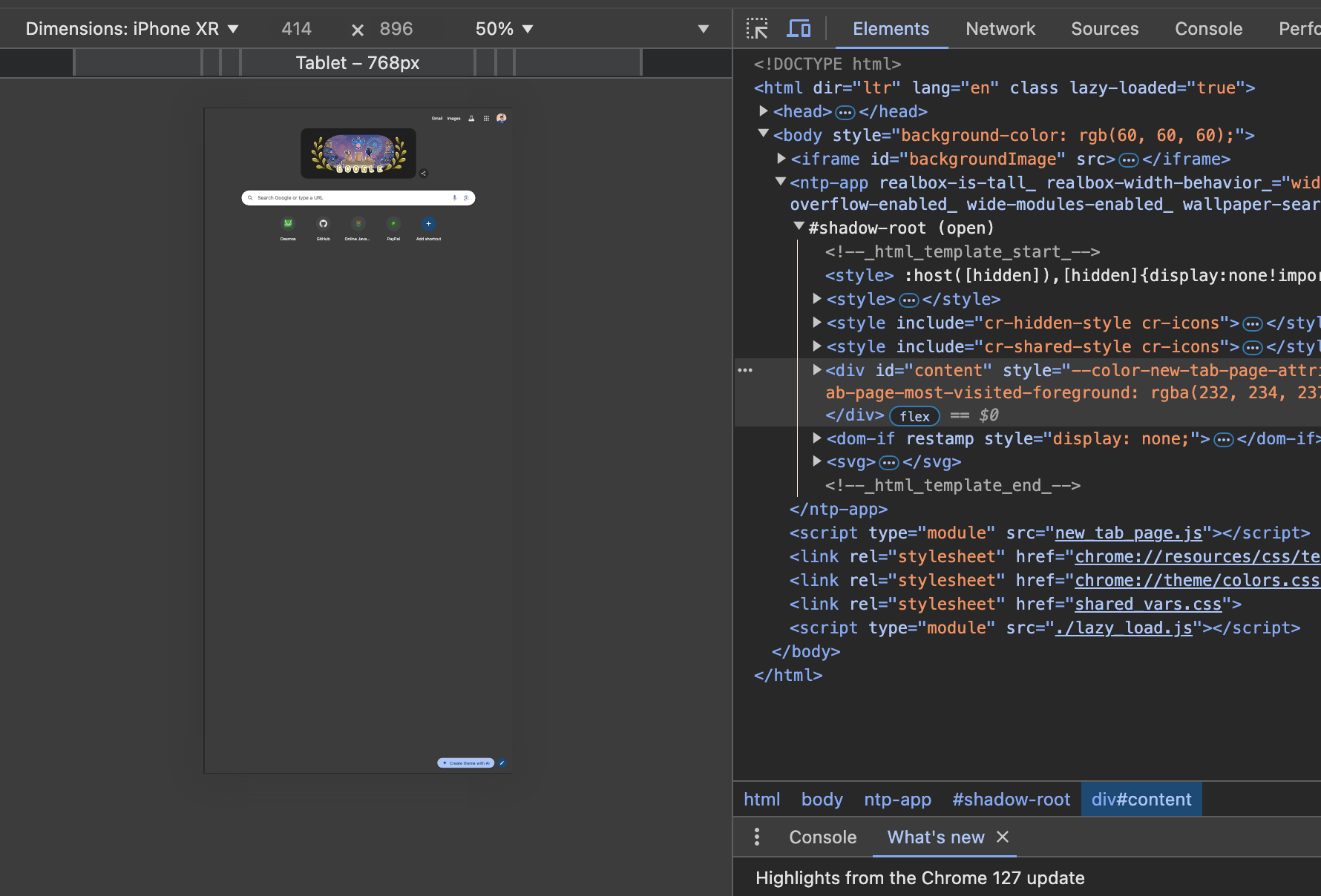Open the Online Java shortcut tile

coord(358,228)
